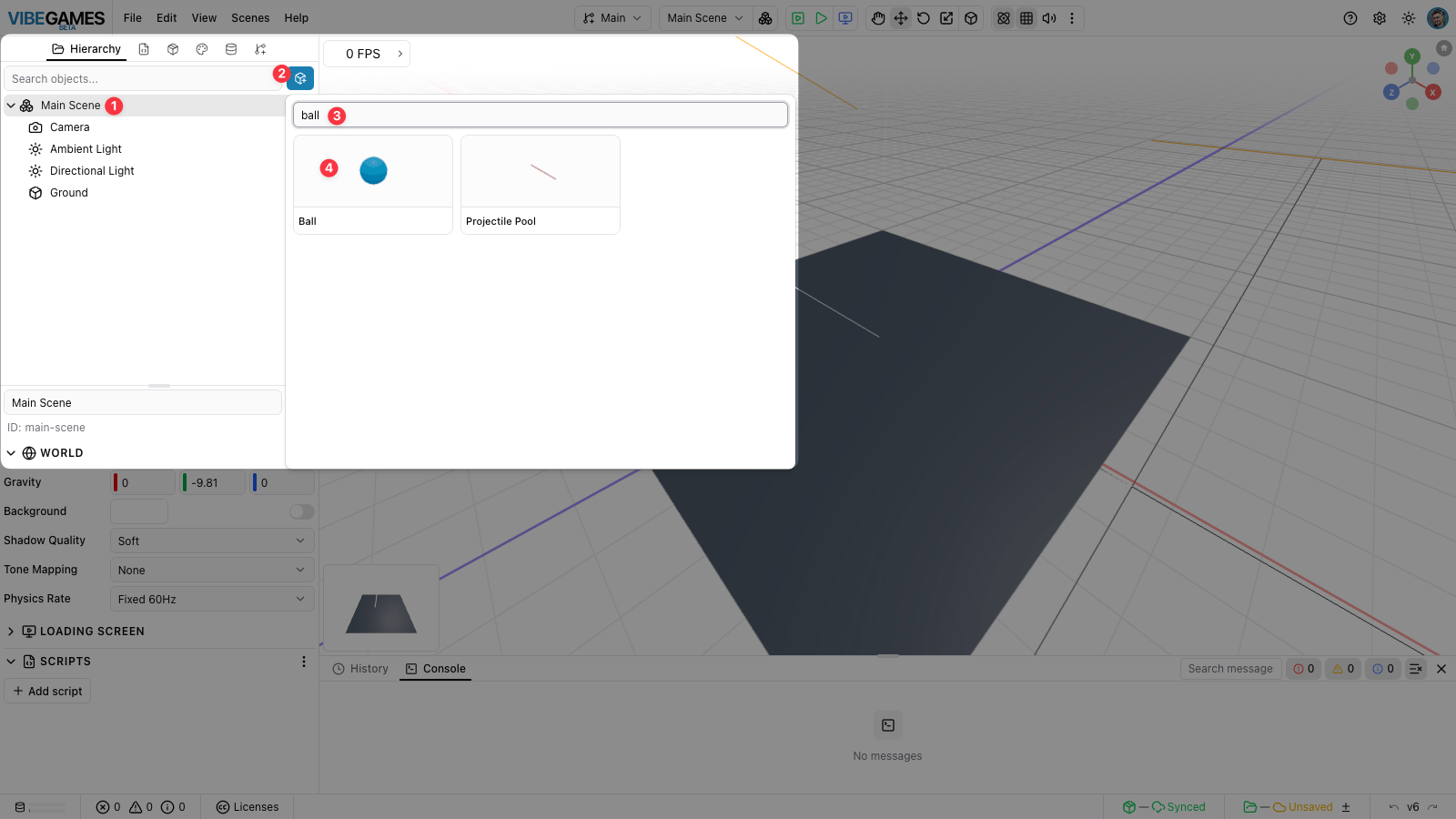Open the Help menu
The width and height of the screenshot is (1456, 819).
pos(297,18)
